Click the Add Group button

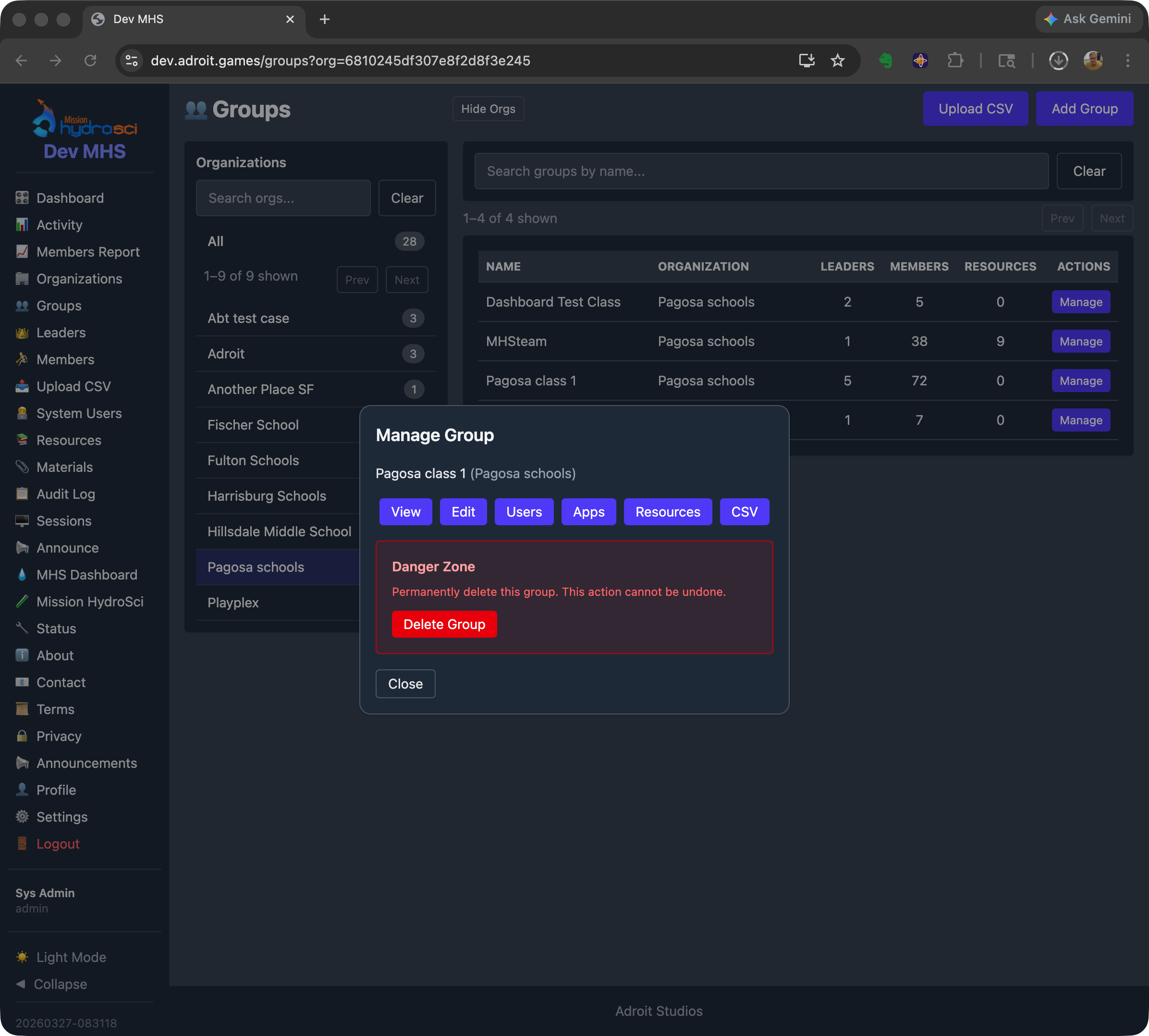point(1083,109)
